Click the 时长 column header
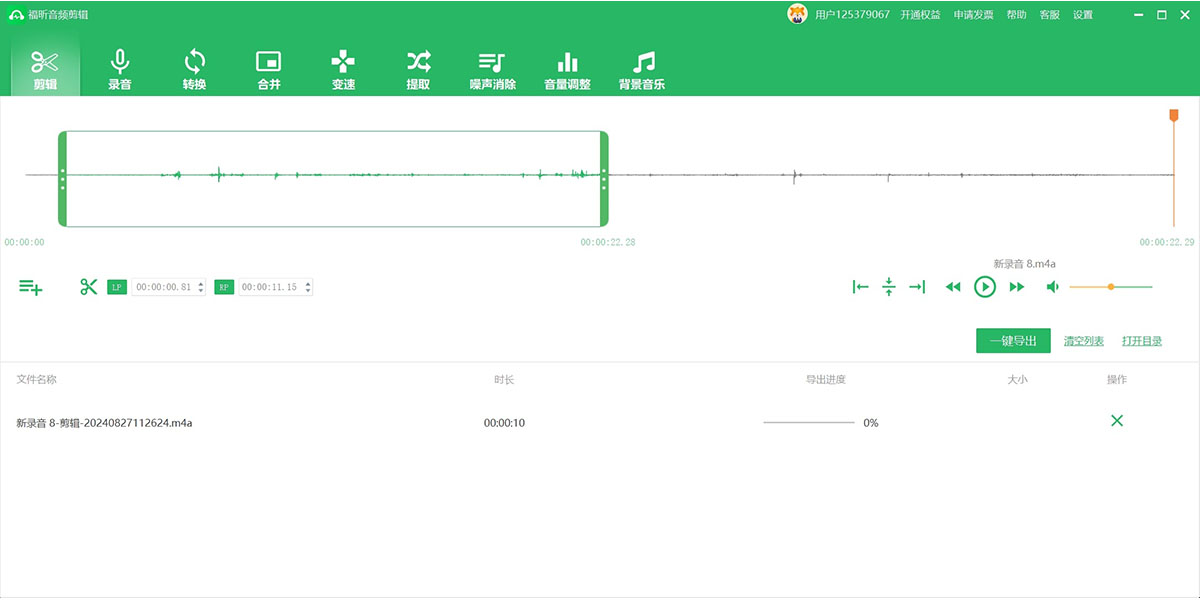1200x600 pixels. point(504,380)
